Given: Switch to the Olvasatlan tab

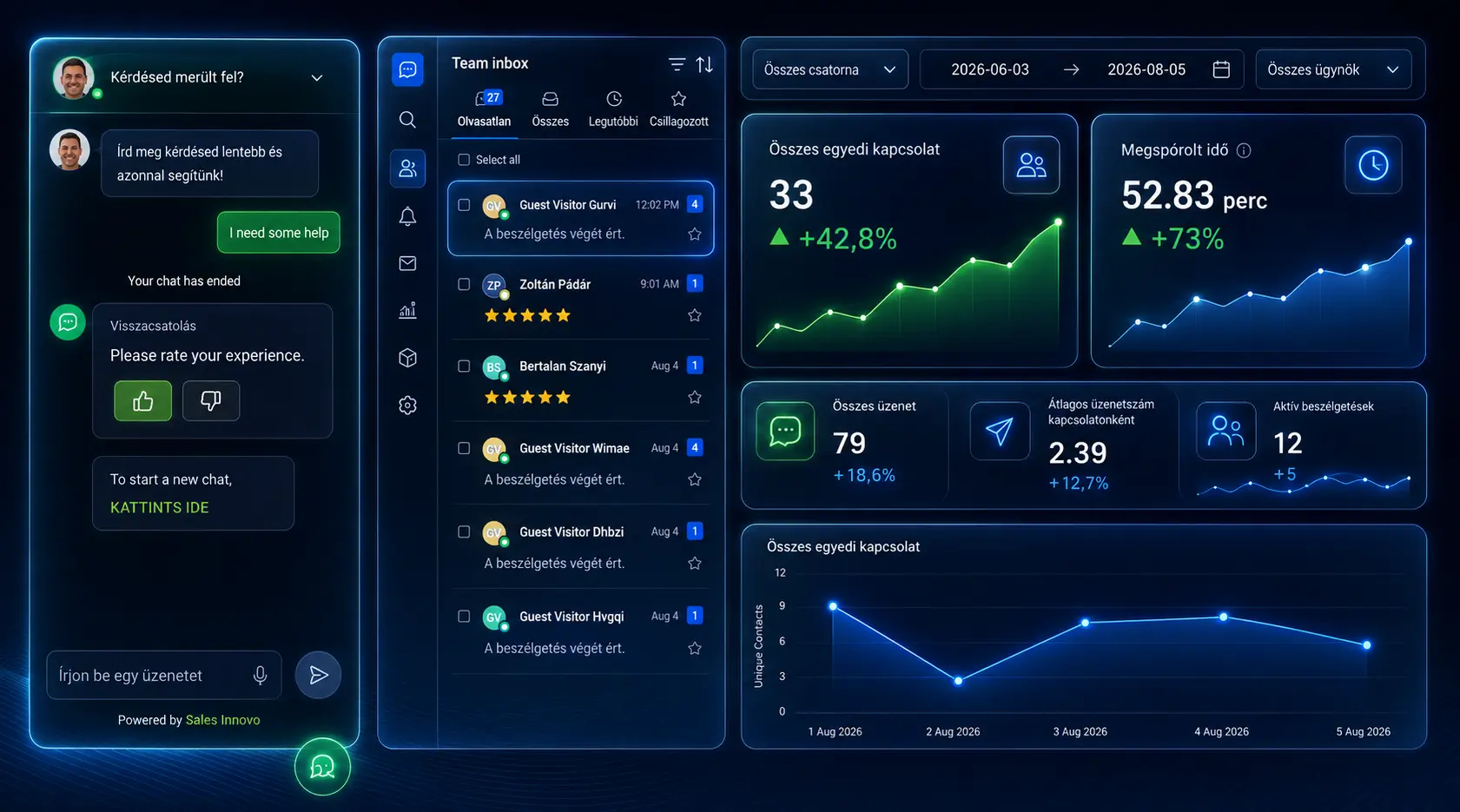Looking at the screenshot, I should (484, 111).
